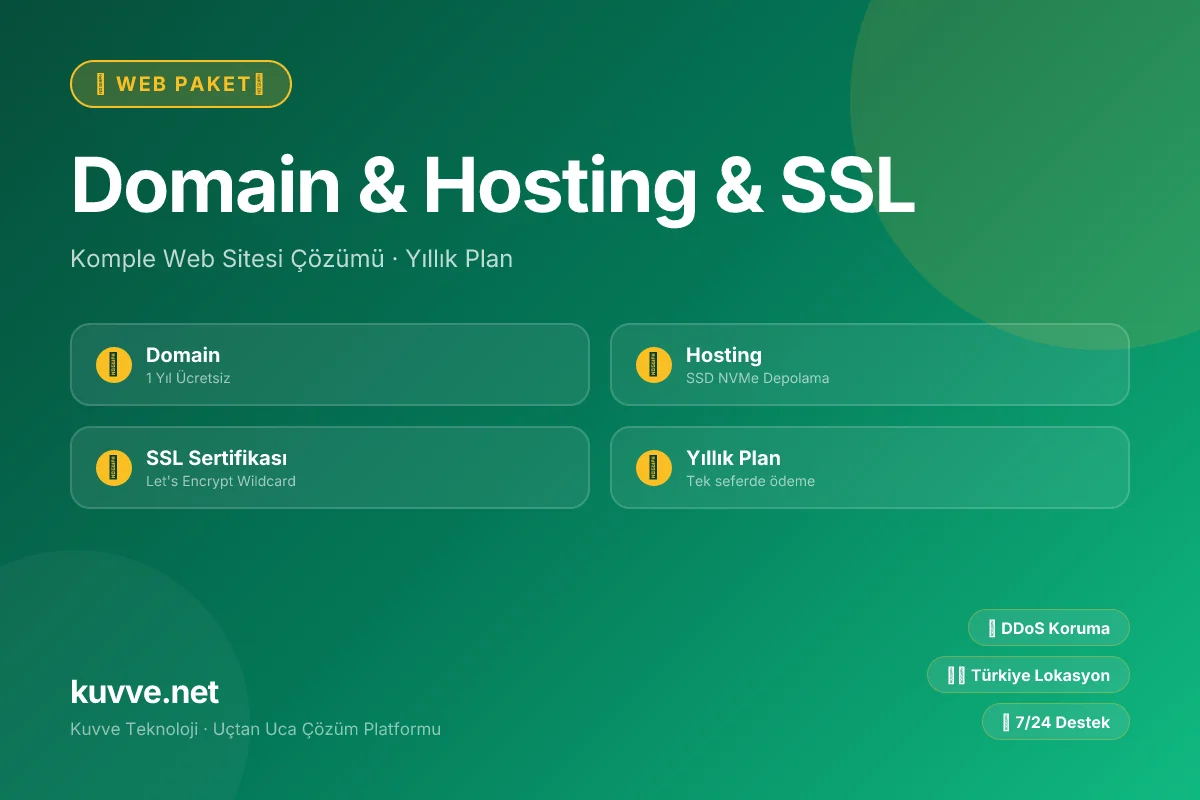Click the yellow icon in Hosting card

[654, 365]
